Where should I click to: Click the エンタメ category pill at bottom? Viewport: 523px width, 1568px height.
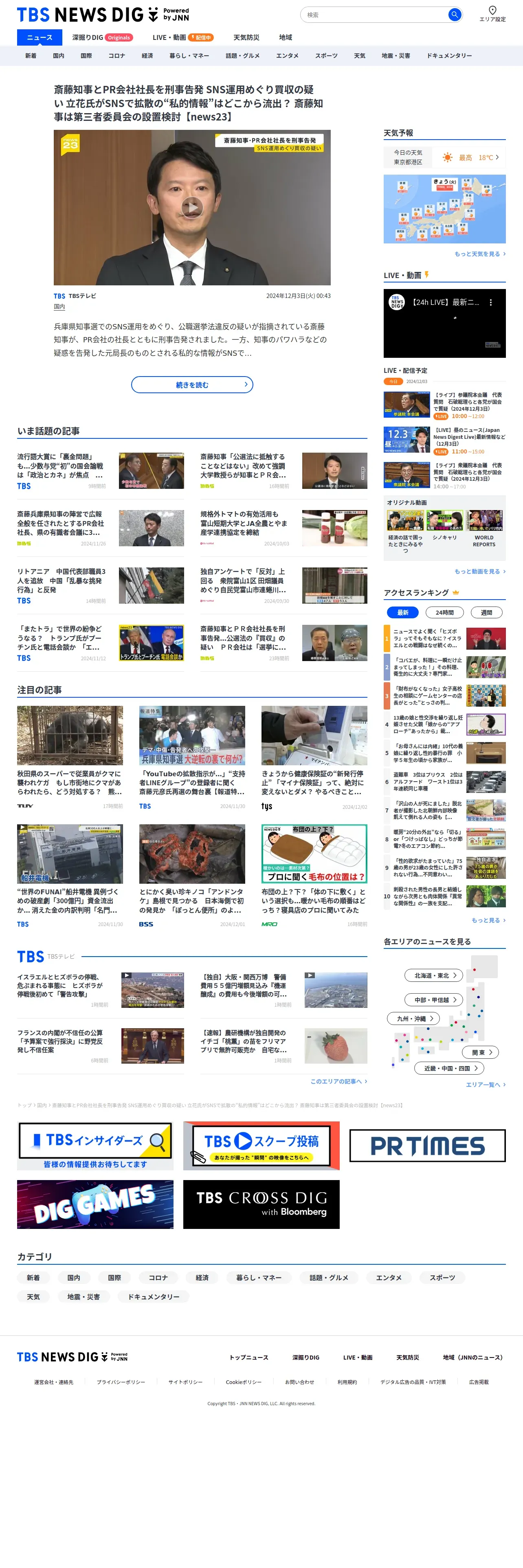(389, 1278)
